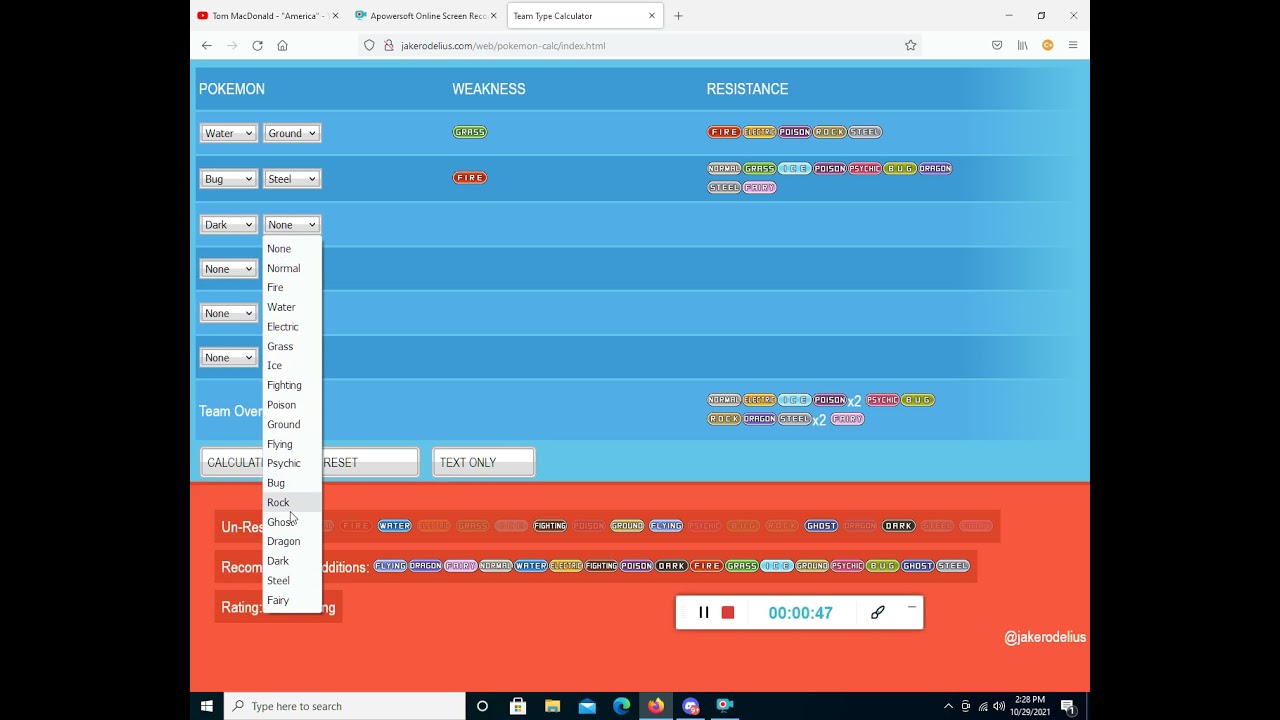This screenshot has width=1280, height=720.
Task: Open the browser home page icon
Action: [282, 45]
